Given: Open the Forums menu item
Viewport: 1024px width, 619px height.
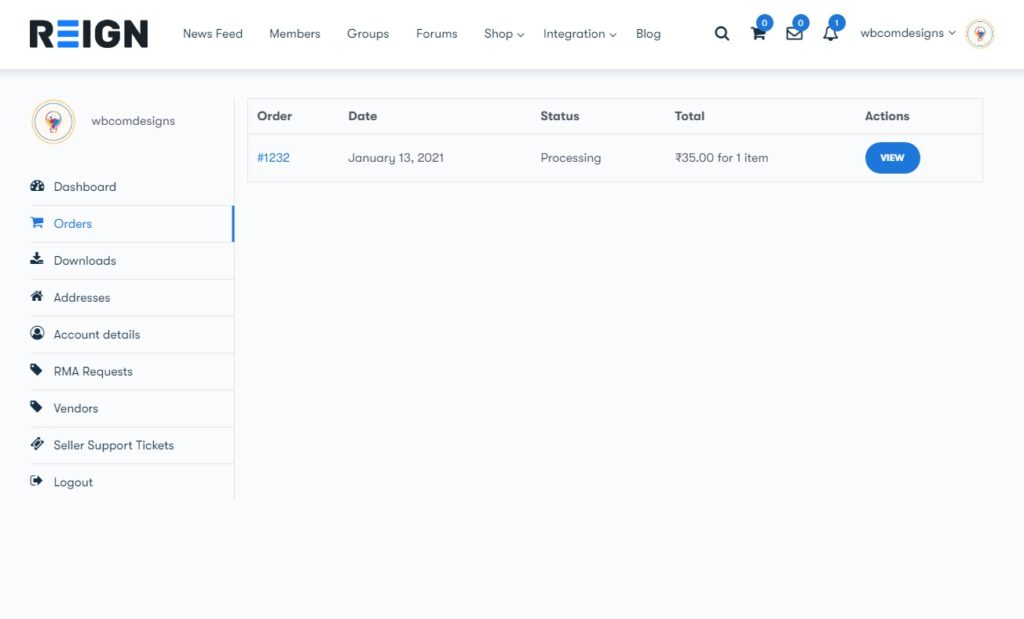Looking at the screenshot, I should tap(436, 34).
